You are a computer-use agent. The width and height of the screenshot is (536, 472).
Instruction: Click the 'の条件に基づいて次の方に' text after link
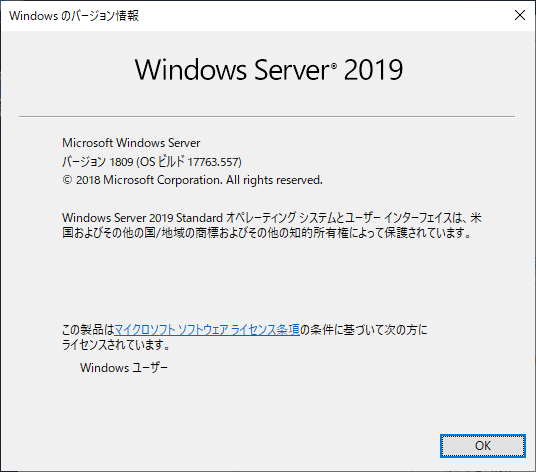[364, 330]
